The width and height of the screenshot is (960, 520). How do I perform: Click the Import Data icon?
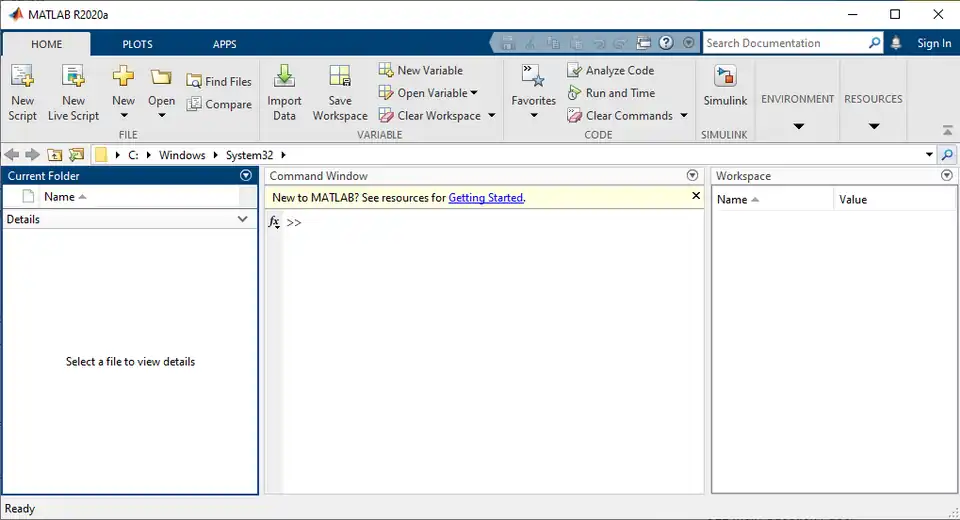[284, 77]
